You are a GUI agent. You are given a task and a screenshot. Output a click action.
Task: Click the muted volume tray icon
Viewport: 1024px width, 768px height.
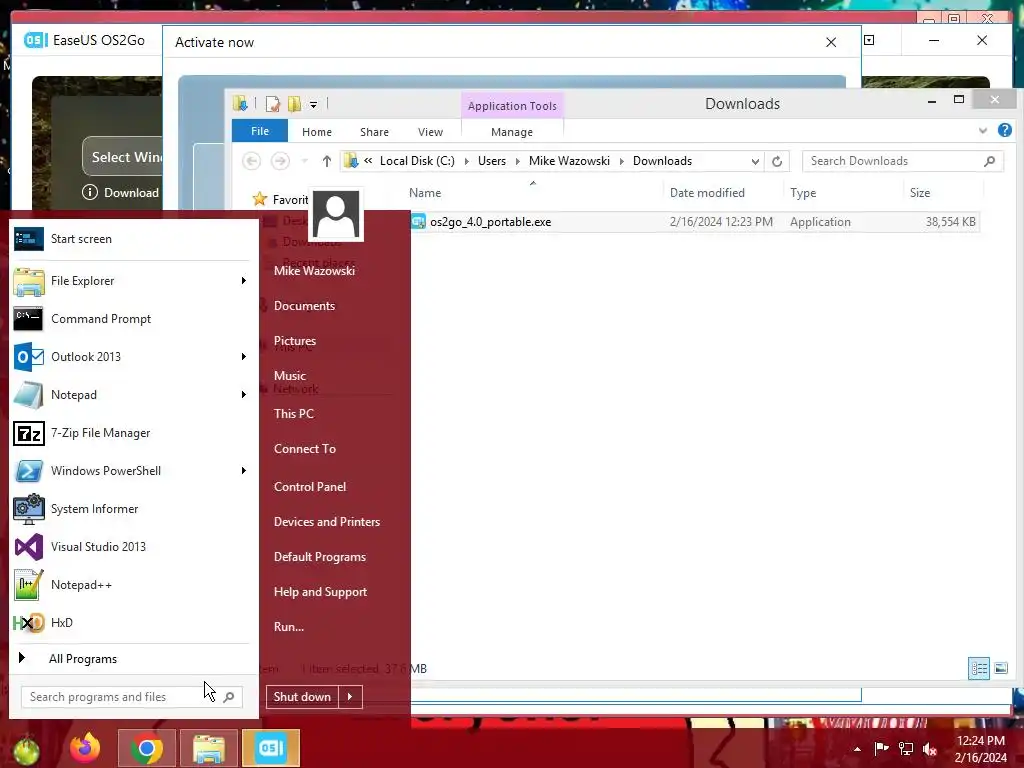point(930,748)
